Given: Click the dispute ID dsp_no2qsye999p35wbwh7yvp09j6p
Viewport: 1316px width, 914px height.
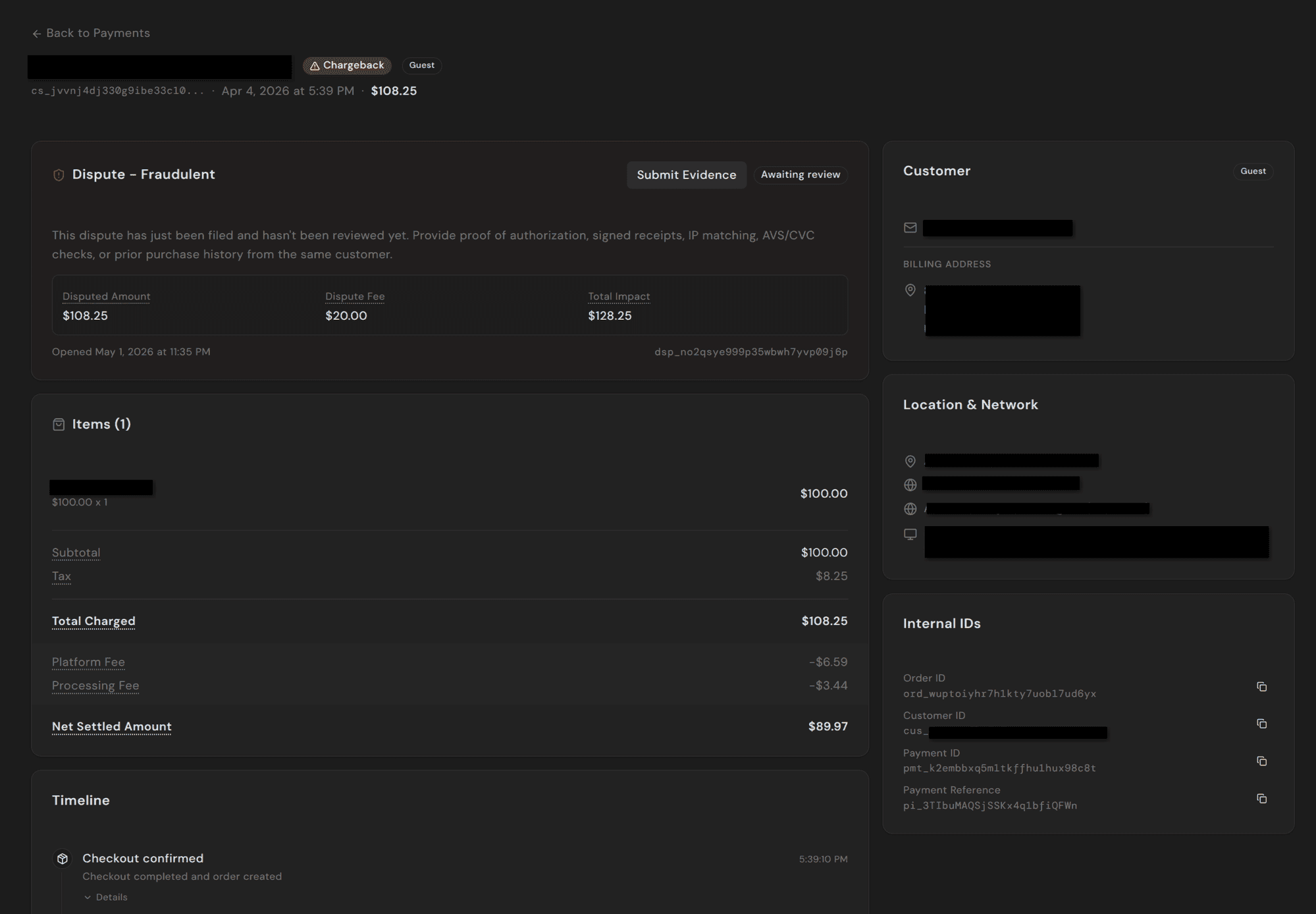Looking at the screenshot, I should click(750, 352).
